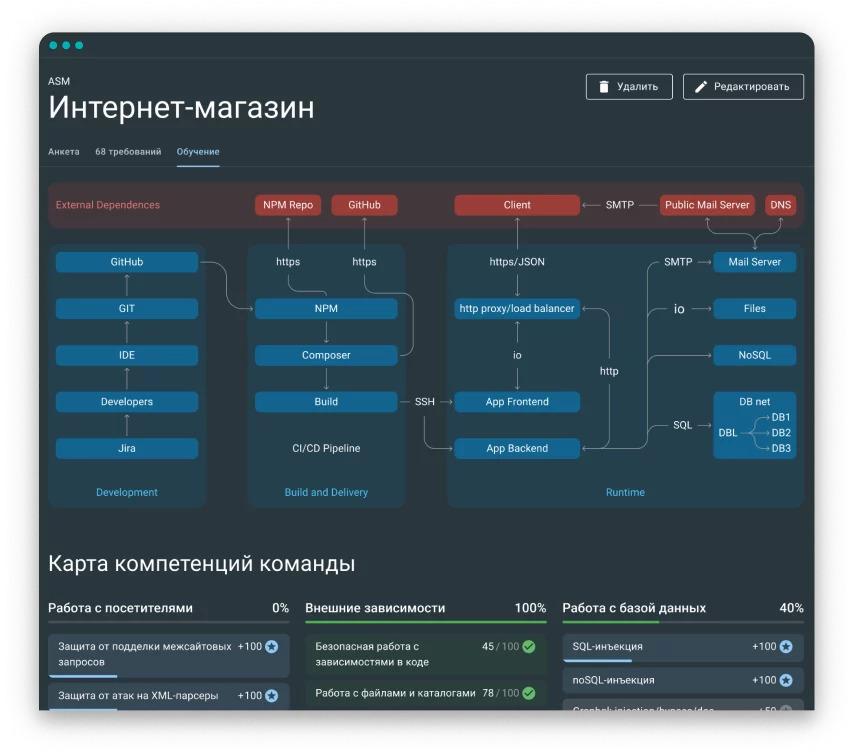Select the http proxy/load balancer node

pos(517,308)
